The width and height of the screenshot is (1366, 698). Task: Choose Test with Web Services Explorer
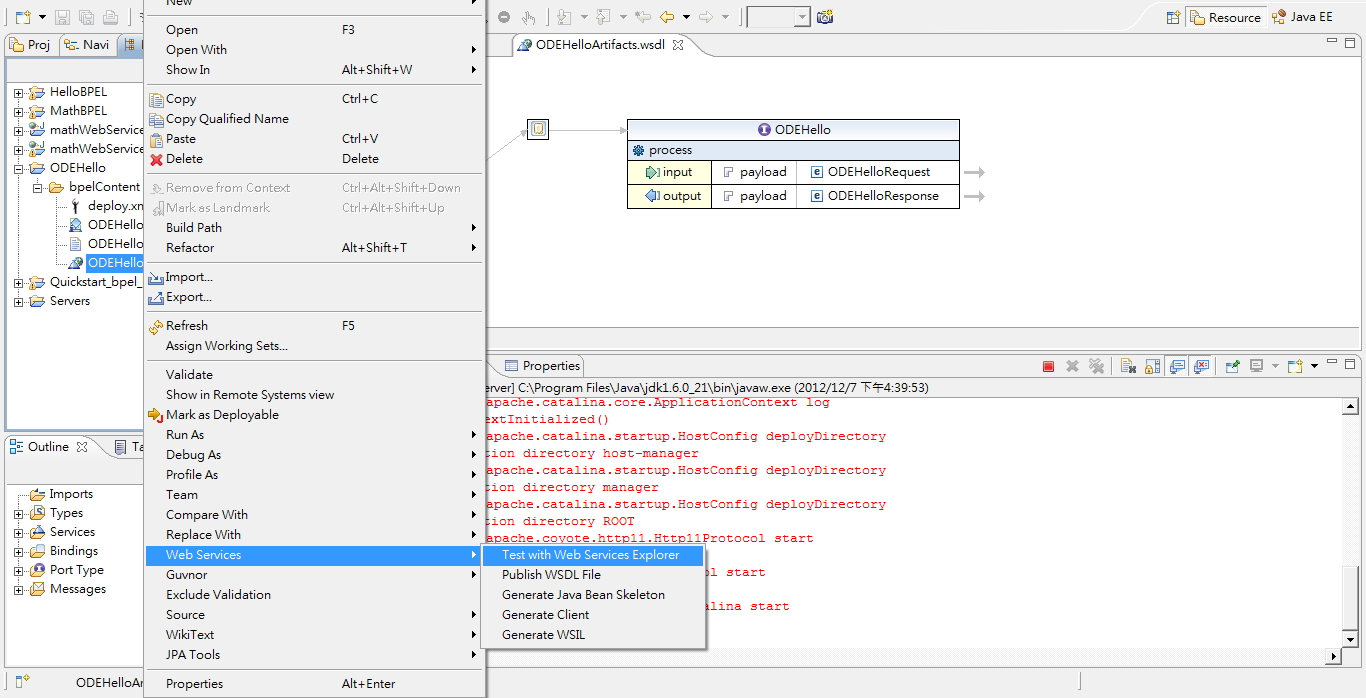click(x=594, y=555)
